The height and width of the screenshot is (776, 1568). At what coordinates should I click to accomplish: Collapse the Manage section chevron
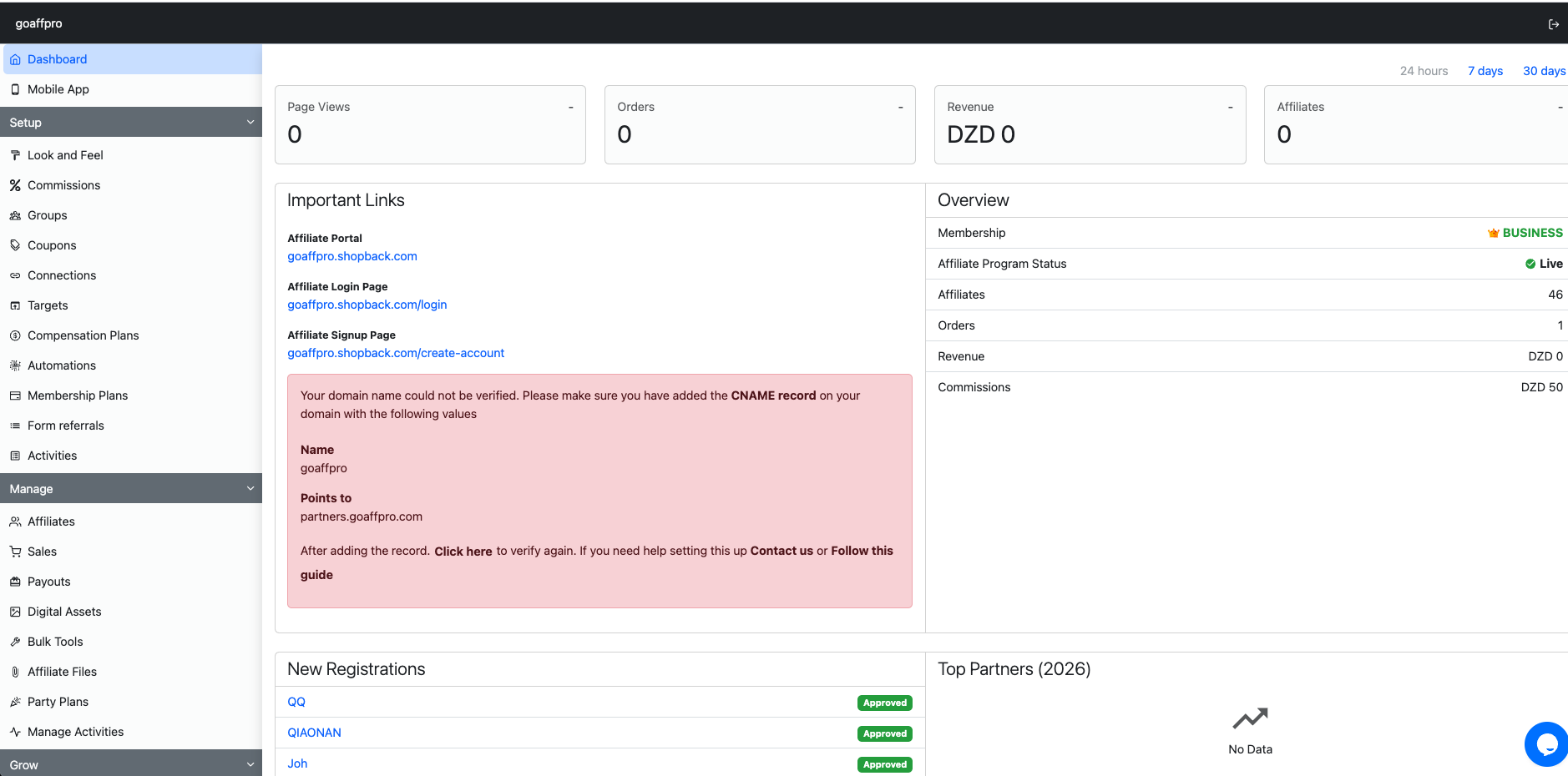[250, 489]
